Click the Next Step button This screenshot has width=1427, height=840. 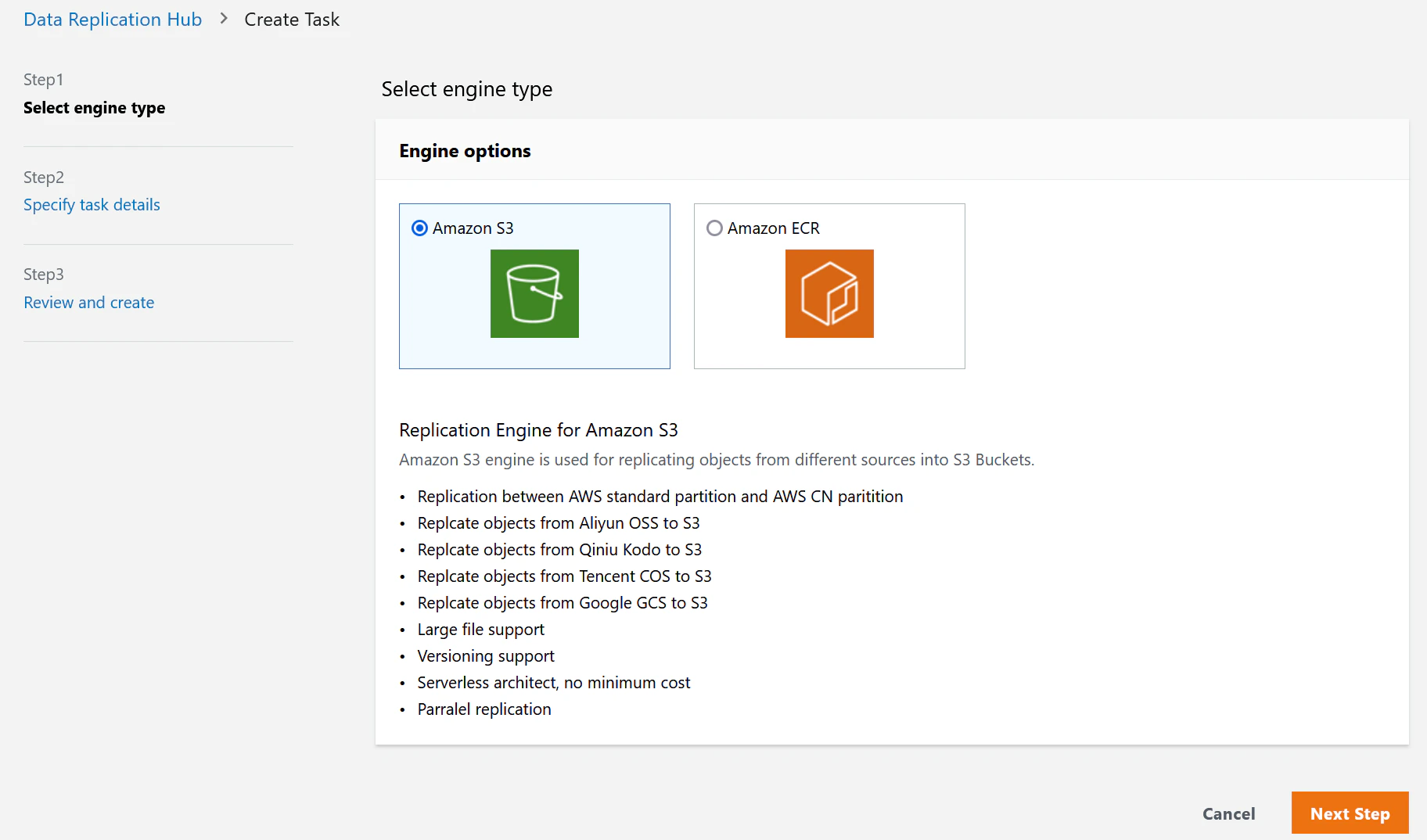pos(1350,813)
